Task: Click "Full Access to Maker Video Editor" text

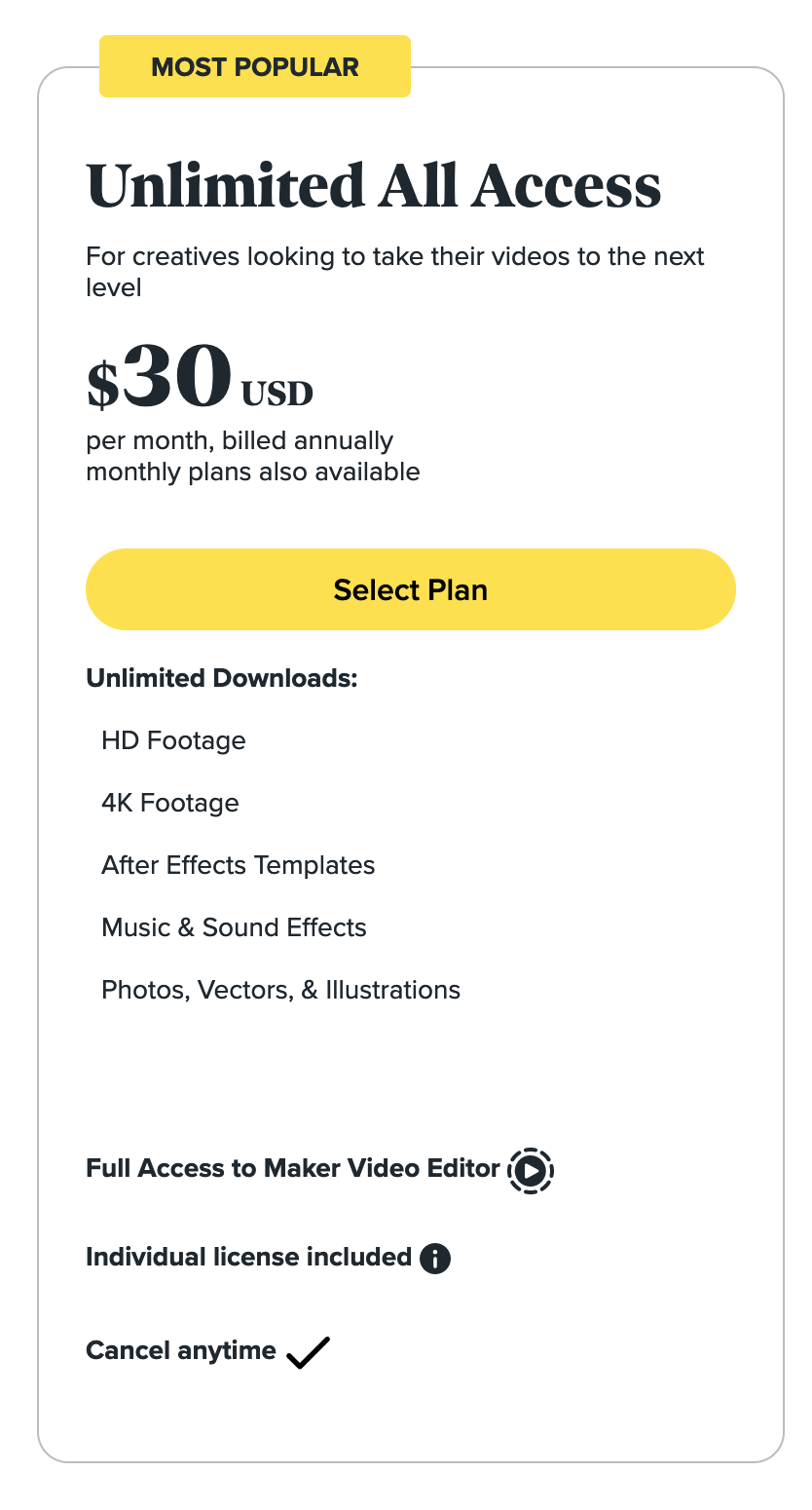Action: [293, 1169]
